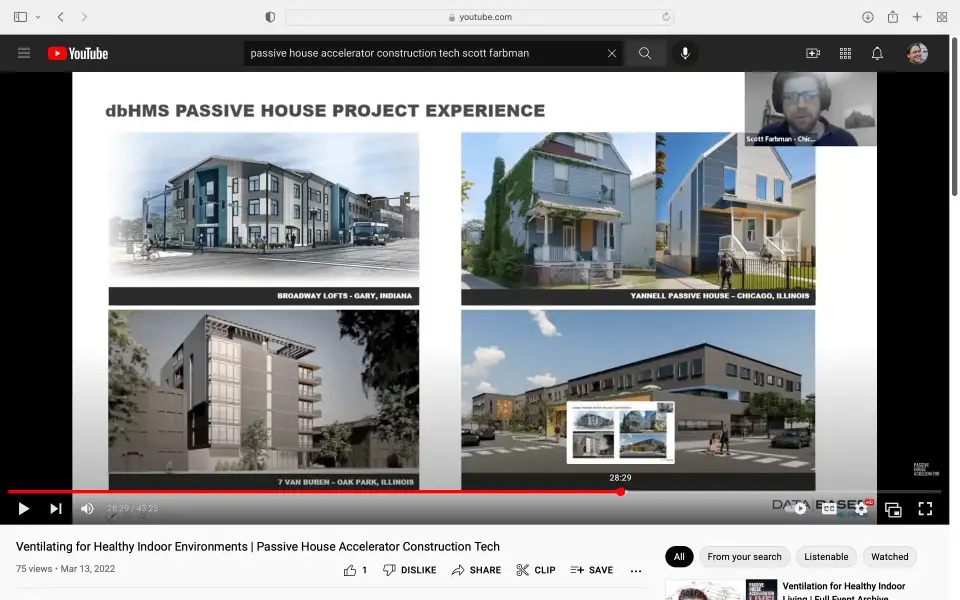Enter fullscreen mode
This screenshot has width=960, height=600.
point(925,509)
